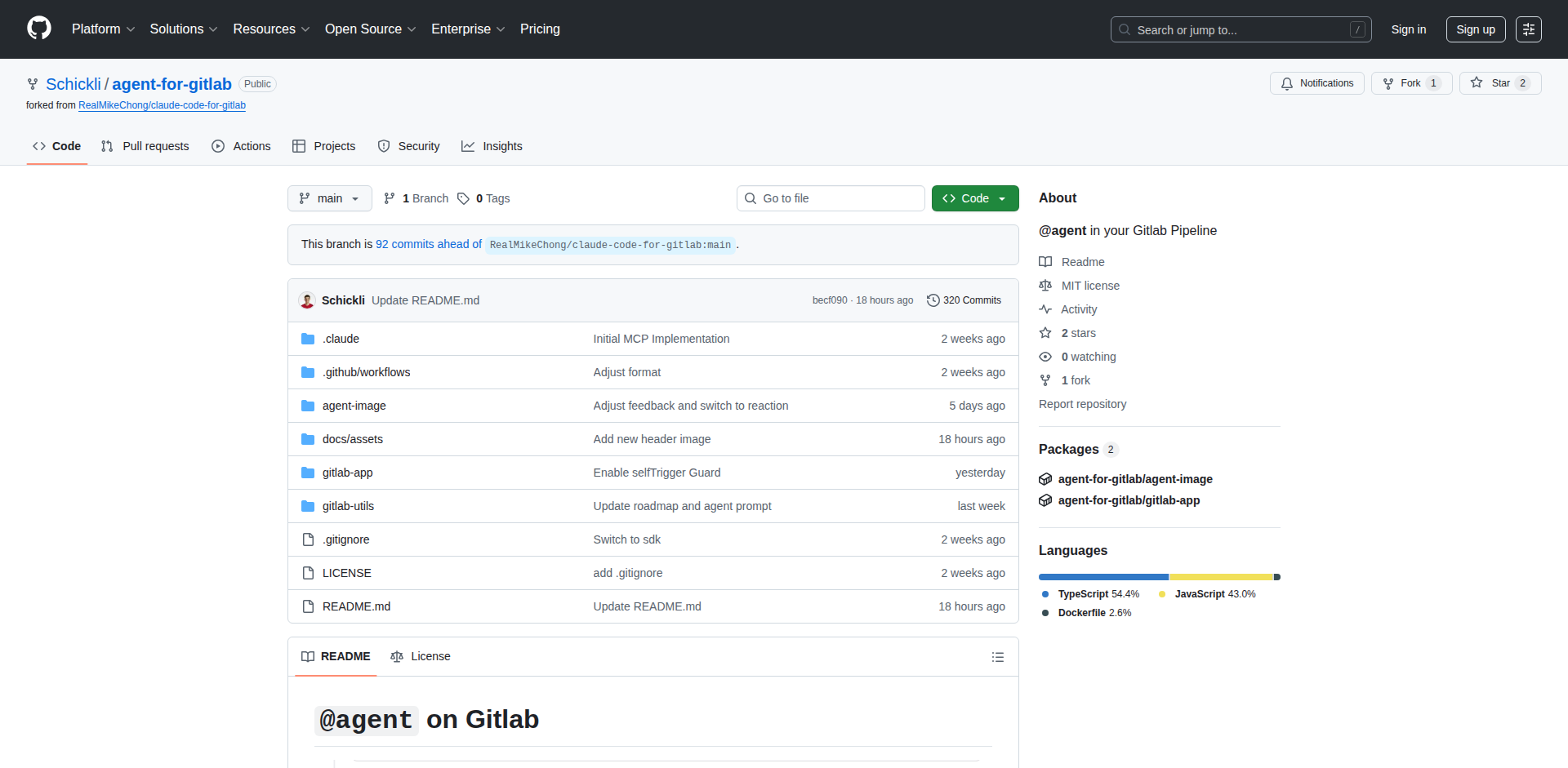Click the Sign in link
Screen dimensions: 1568x768
tap(1409, 29)
